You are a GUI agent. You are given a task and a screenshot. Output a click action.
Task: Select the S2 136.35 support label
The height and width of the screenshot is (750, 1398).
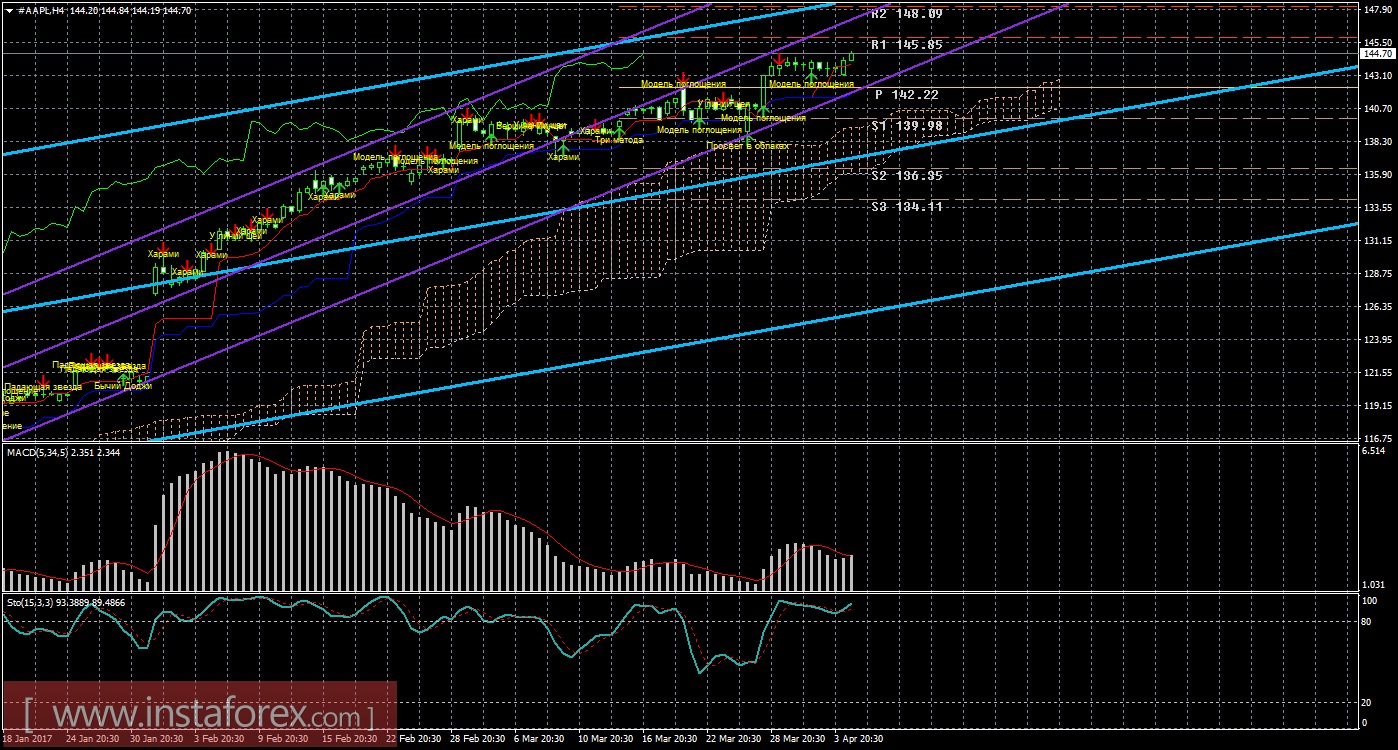point(907,175)
